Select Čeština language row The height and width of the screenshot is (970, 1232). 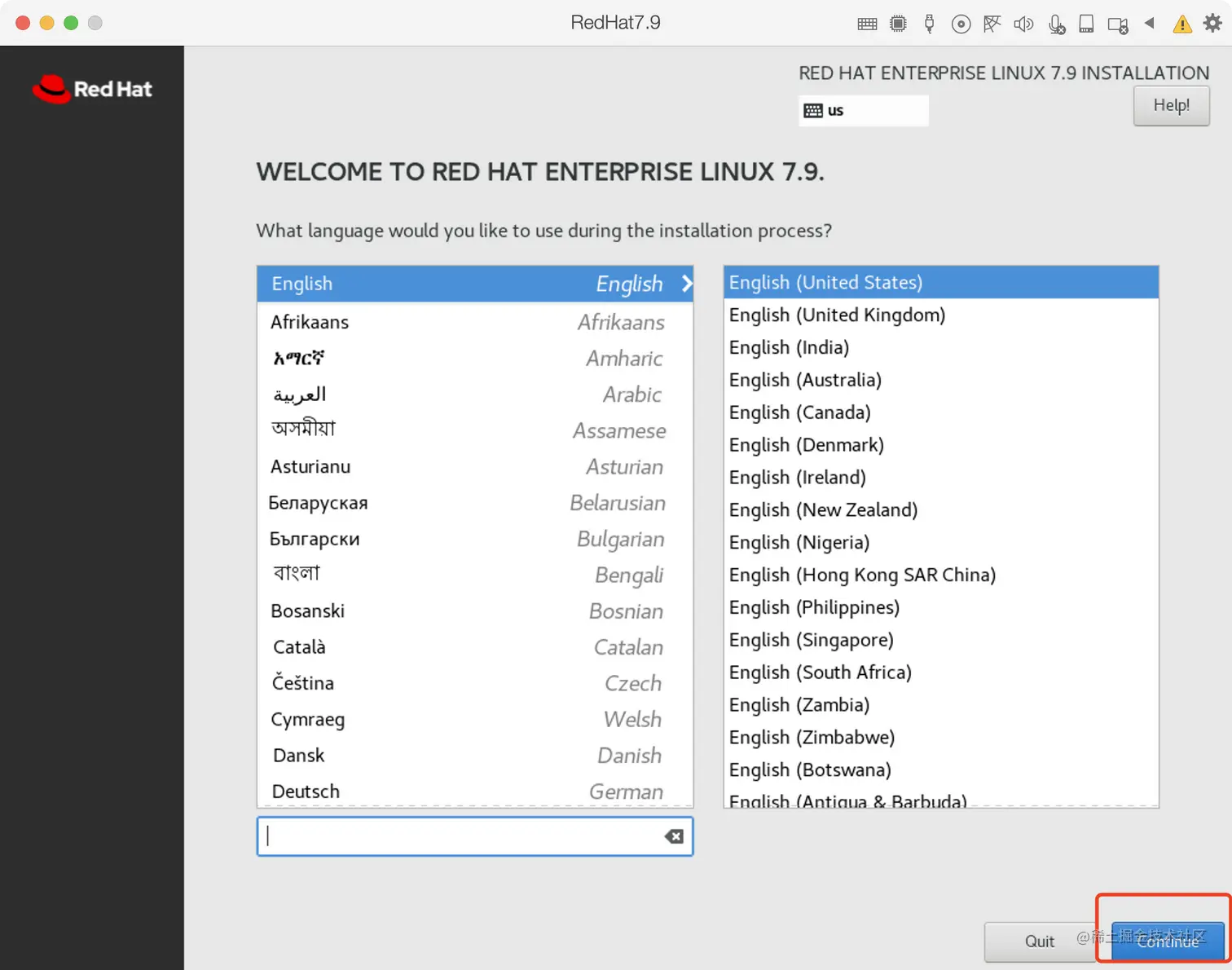click(475, 683)
